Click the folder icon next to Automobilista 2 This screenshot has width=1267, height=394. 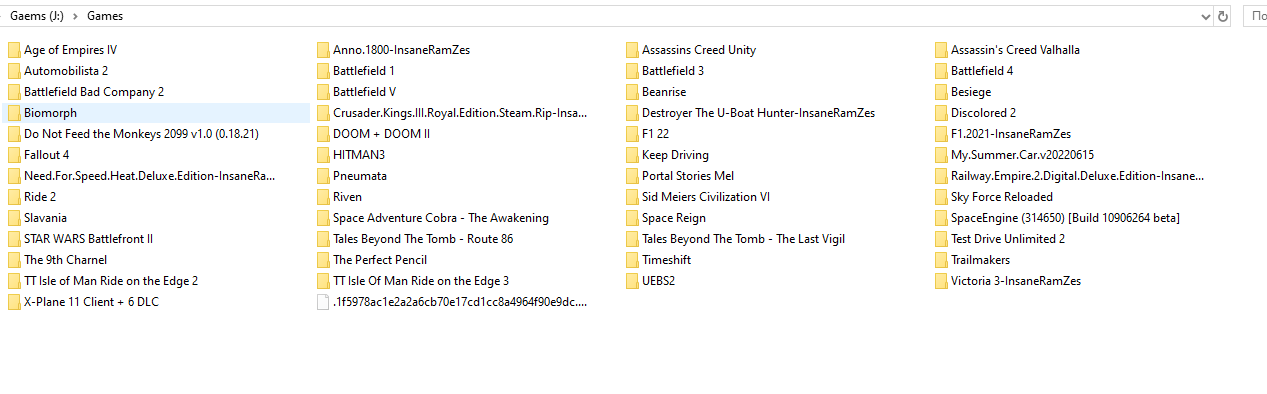coord(14,71)
